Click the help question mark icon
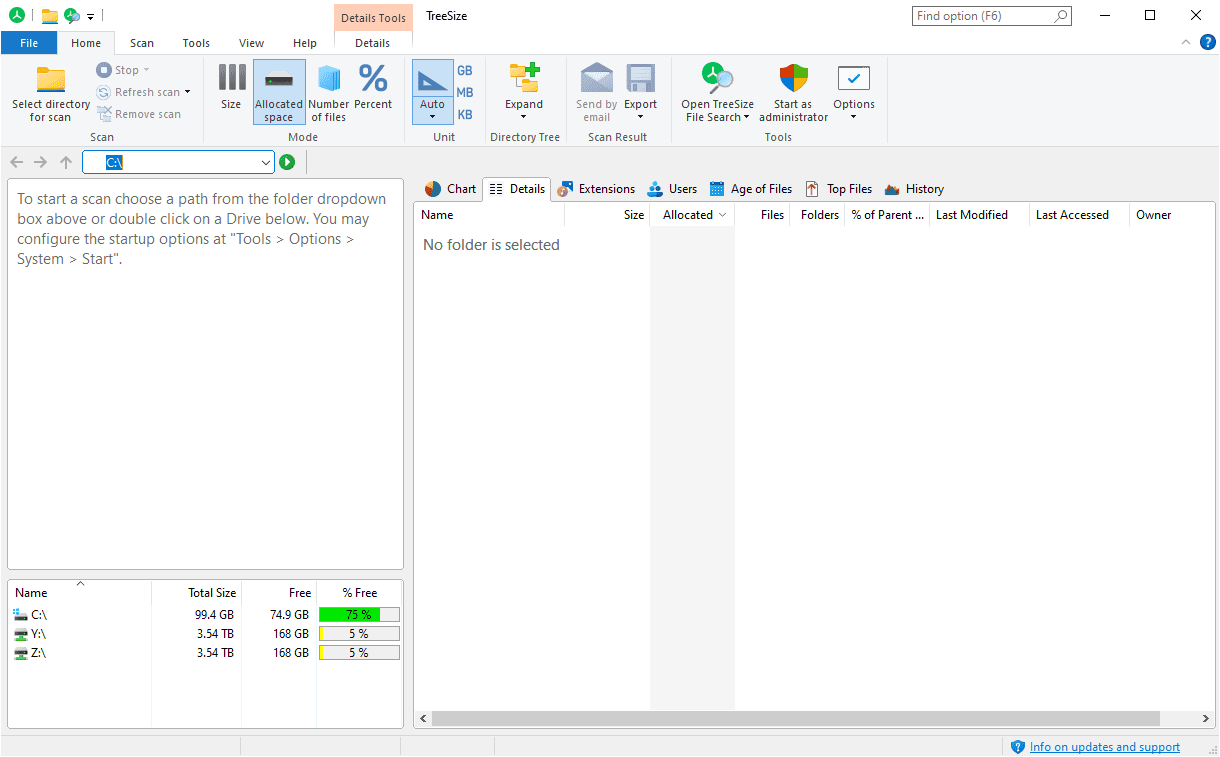 coord(1207,42)
